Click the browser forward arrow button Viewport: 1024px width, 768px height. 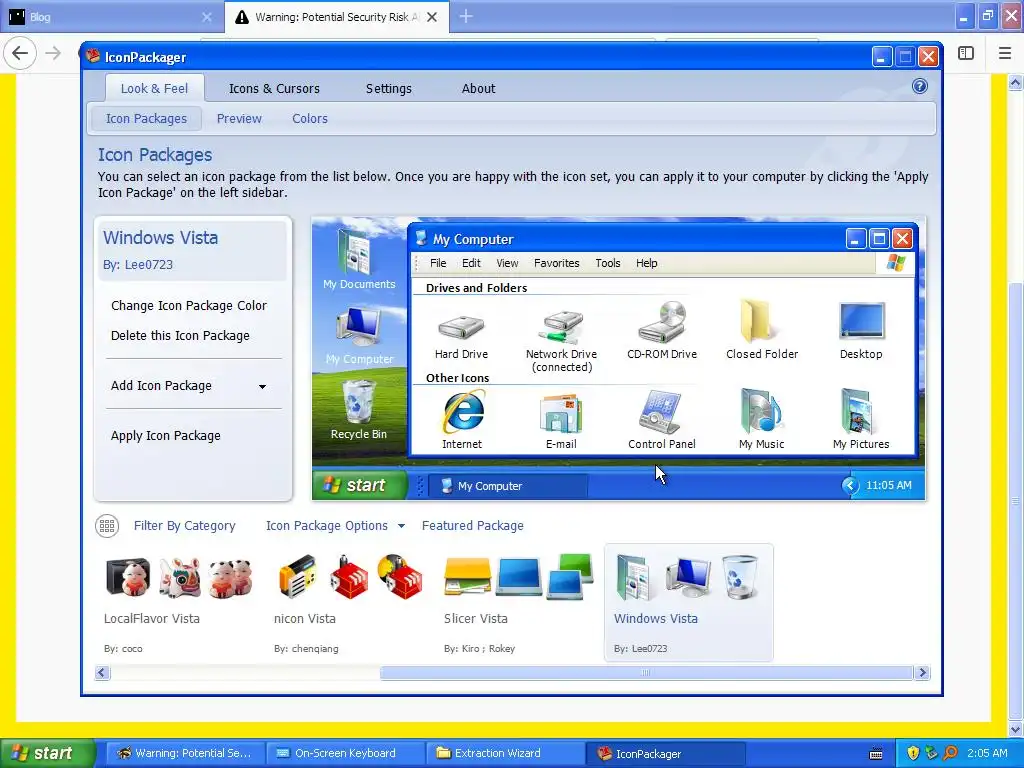tap(54, 53)
